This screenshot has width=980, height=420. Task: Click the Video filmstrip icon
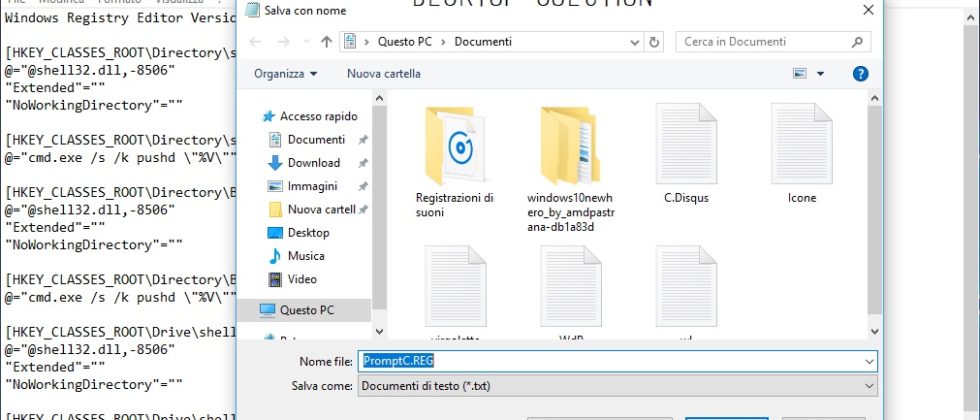(x=275, y=279)
